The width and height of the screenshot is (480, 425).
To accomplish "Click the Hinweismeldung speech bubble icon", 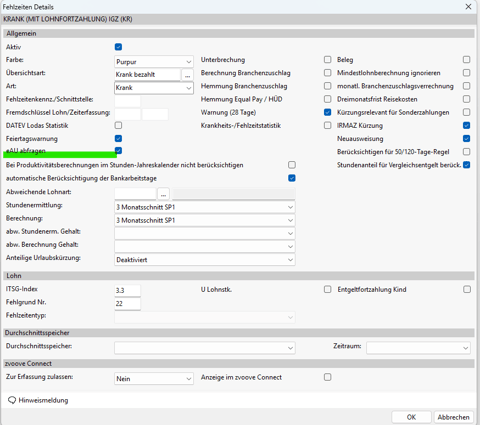I will click(12, 400).
